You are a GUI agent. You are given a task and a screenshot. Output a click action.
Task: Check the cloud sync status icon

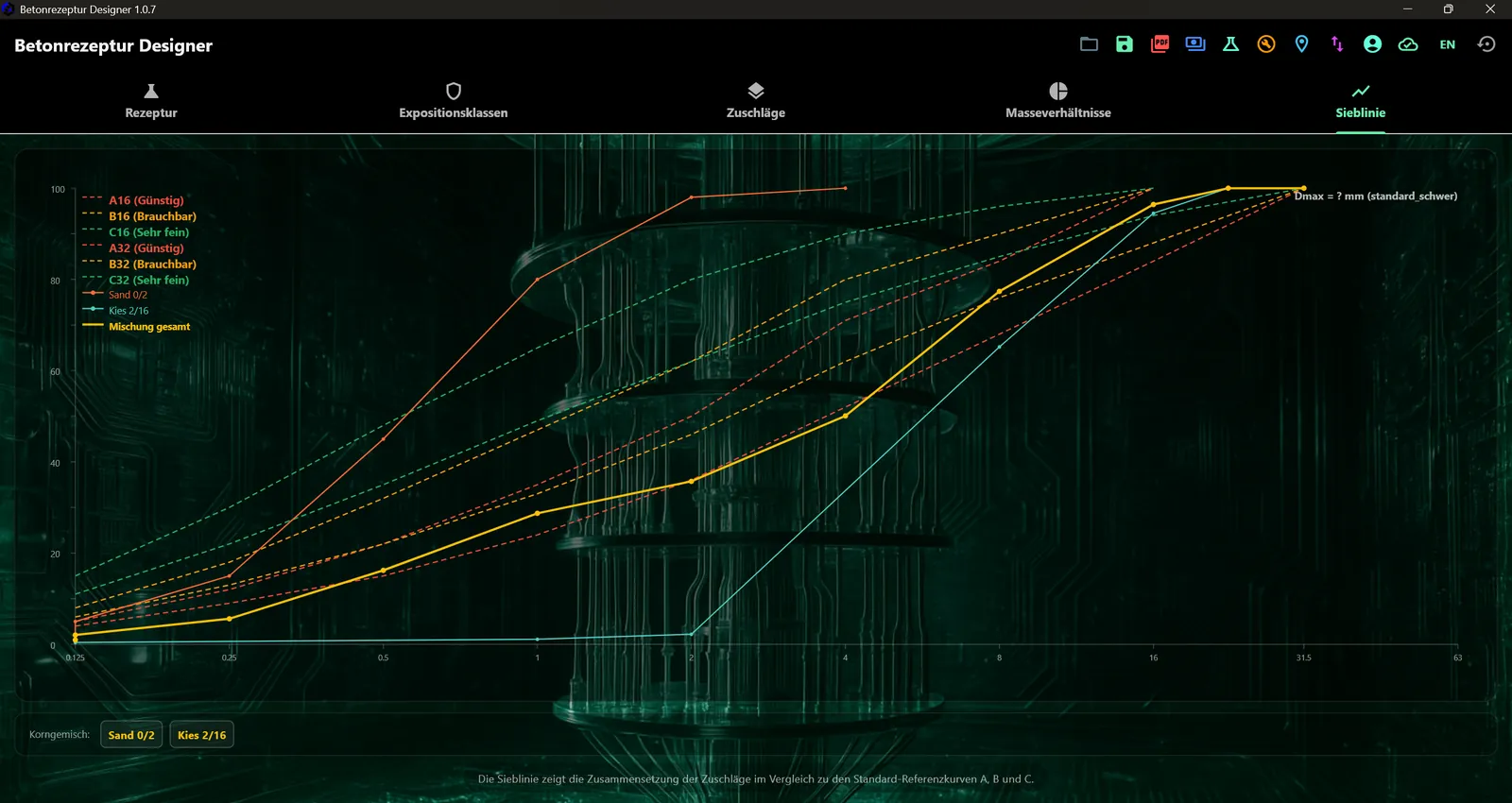(x=1408, y=44)
